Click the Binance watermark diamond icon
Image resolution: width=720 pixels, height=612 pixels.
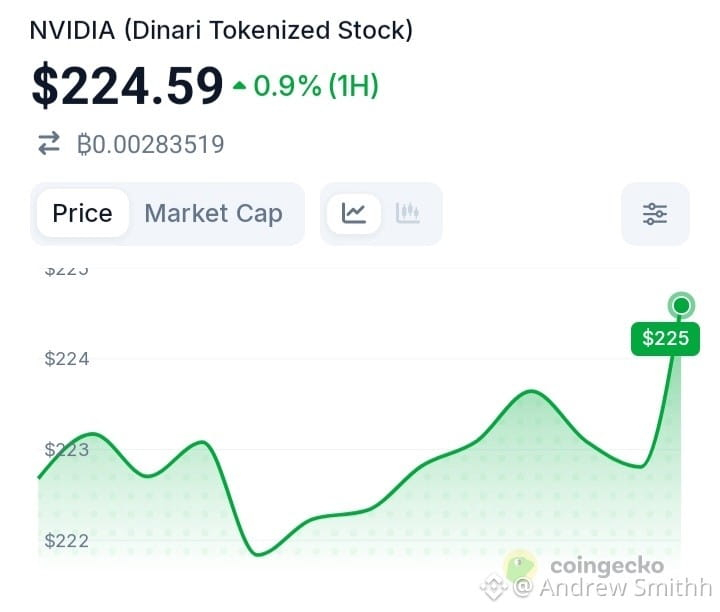coord(494,586)
